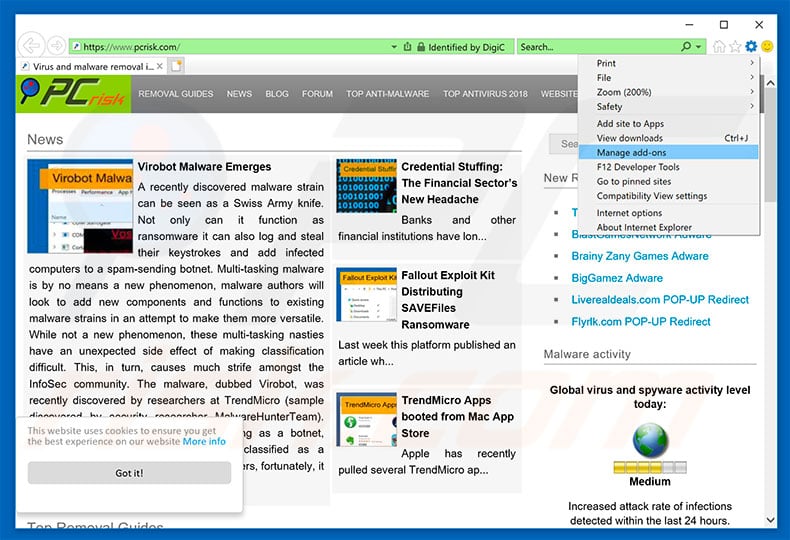Open the search provider dropdown arrow
790x540 pixels.
click(698, 47)
